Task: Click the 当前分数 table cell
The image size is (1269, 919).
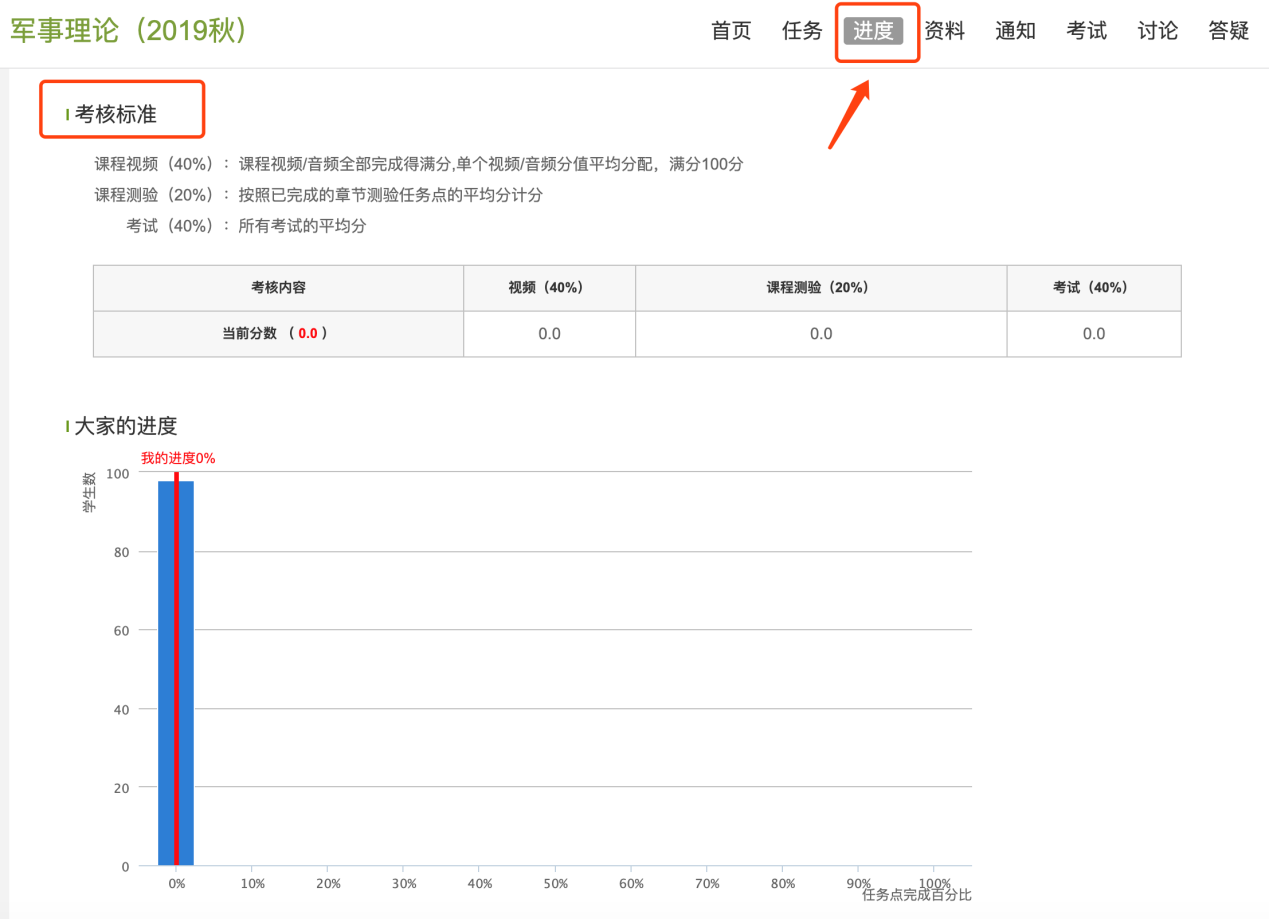Action: [x=277, y=334]
